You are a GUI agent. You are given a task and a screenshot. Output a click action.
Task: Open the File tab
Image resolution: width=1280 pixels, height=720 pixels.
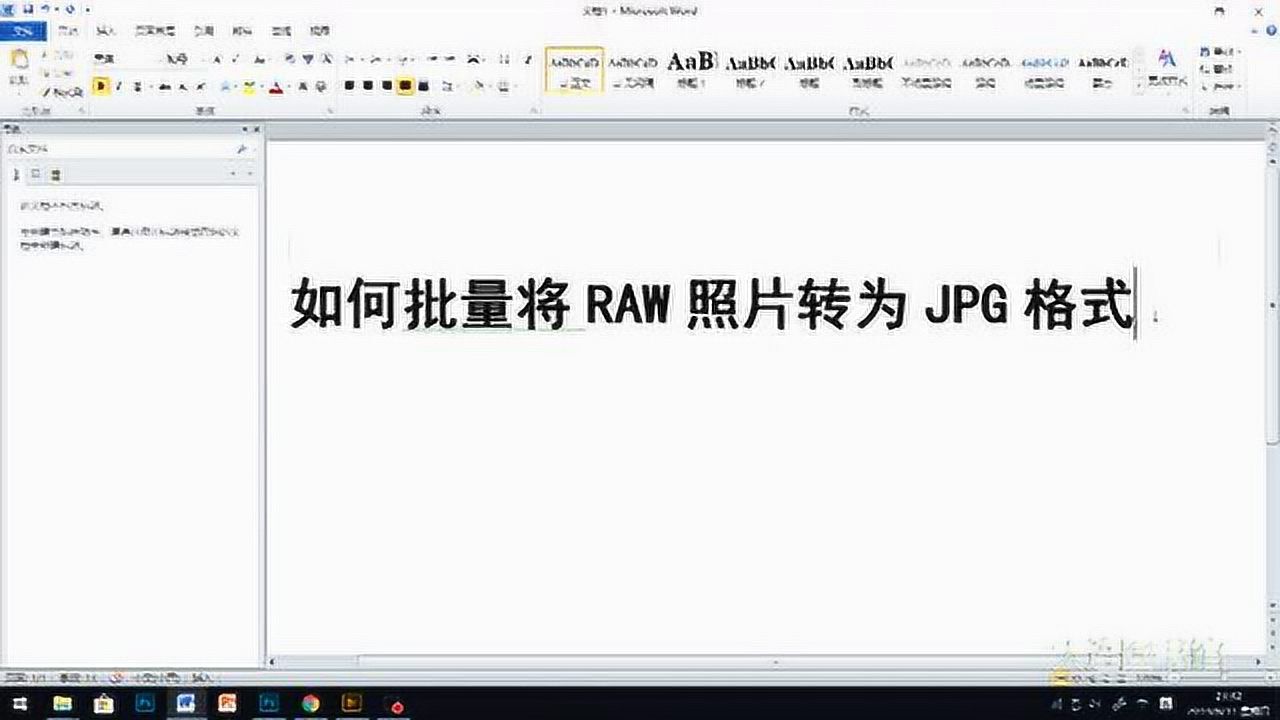point(24,32)
